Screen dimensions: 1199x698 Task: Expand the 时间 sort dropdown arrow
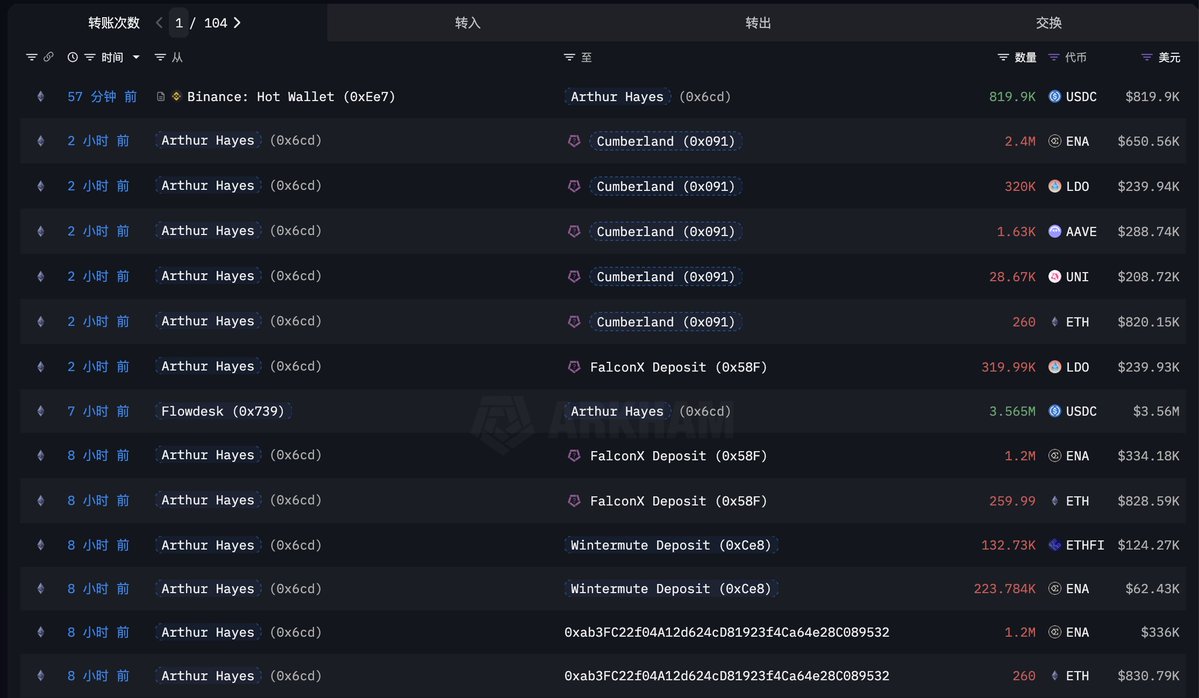tap(136, 58)
